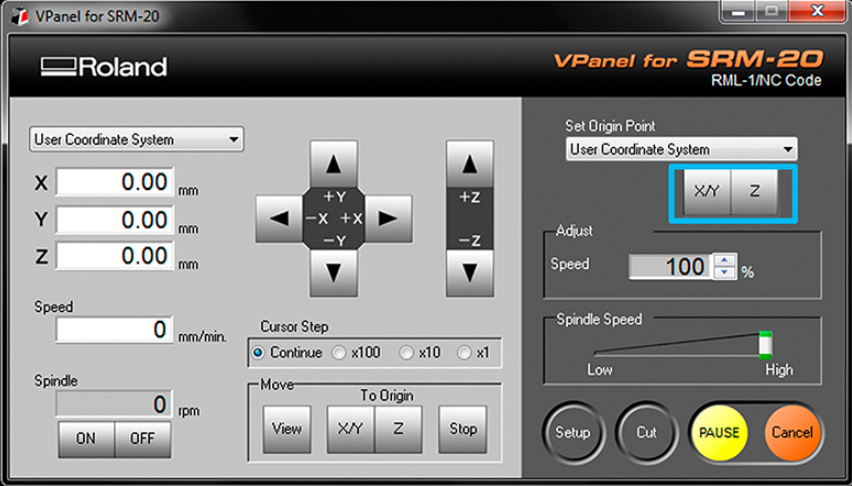The height and width of the screenshot is (486, 852).
Task: Turn the spindle OFF
Action: click(x=142, y=438)
